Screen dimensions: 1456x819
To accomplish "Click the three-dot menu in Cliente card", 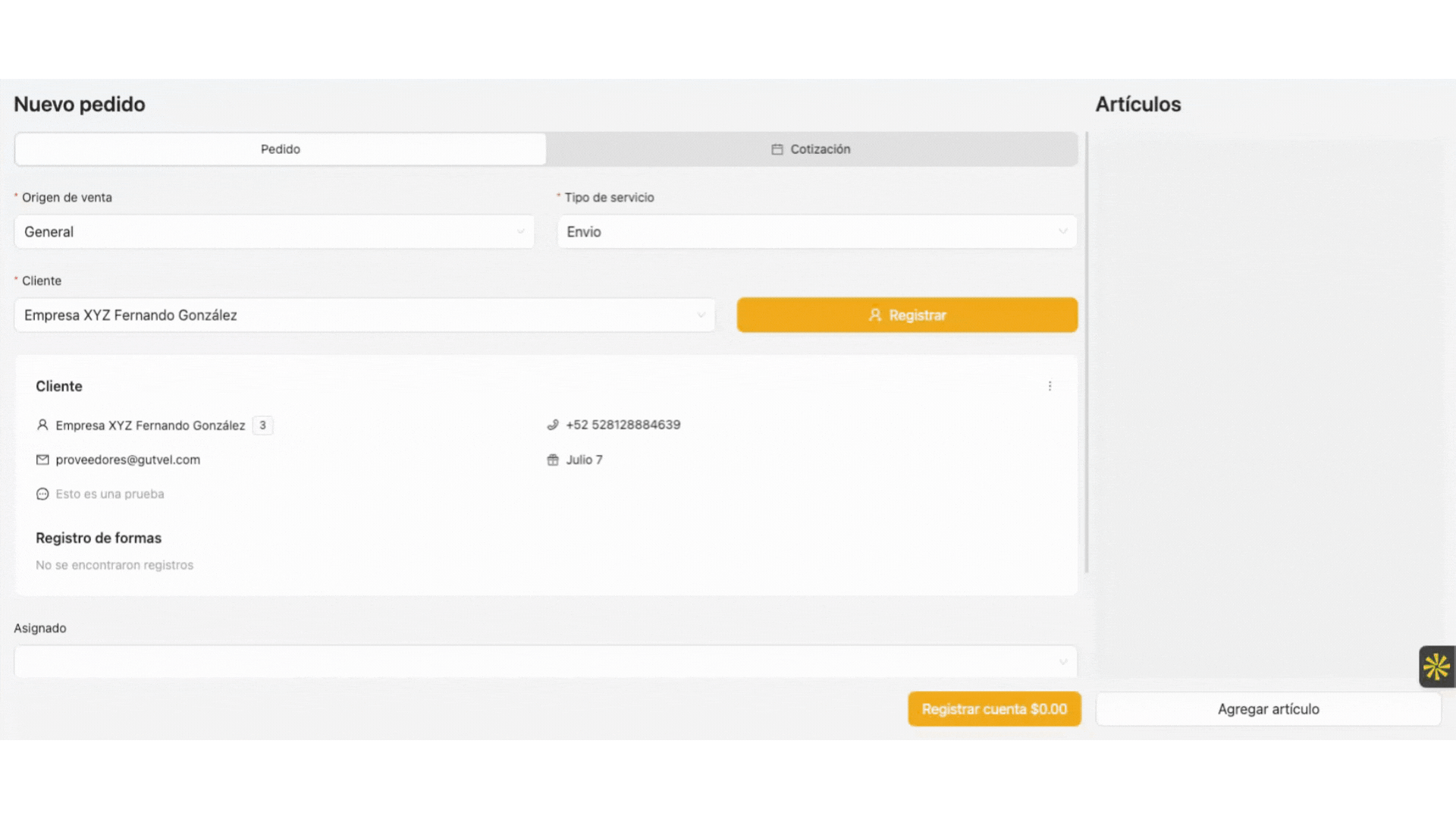I will [1050, 386].
